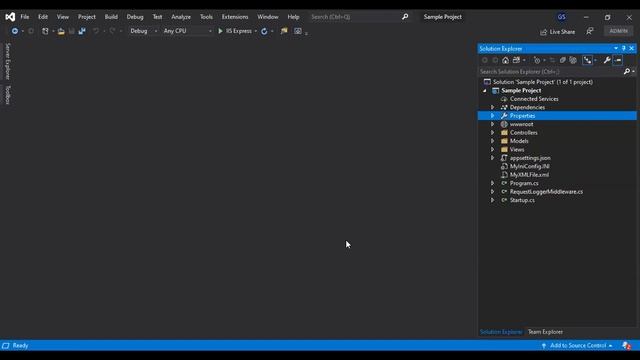640x360 pixels.
Task: Click the window icon beside Ready in status bar
Action: click(6, 346)
